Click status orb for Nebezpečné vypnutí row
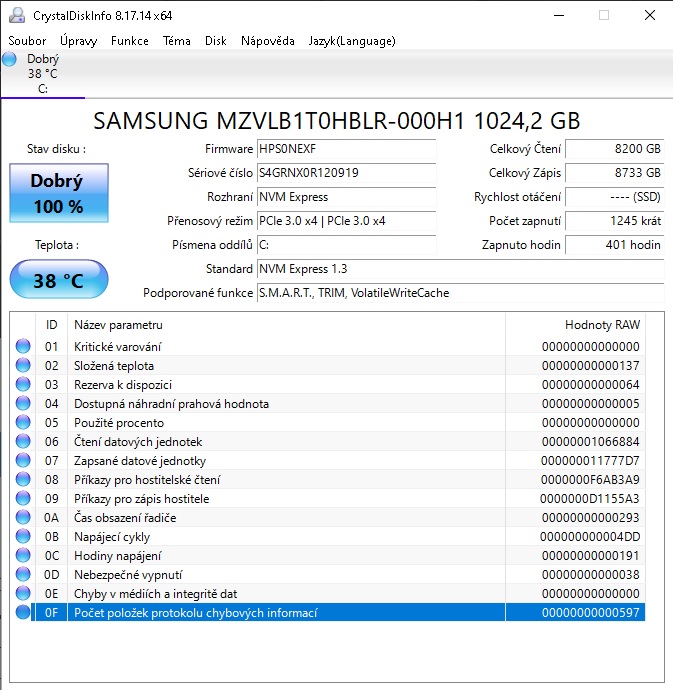The width and height of the screenshot is (673, 690). 23,575
